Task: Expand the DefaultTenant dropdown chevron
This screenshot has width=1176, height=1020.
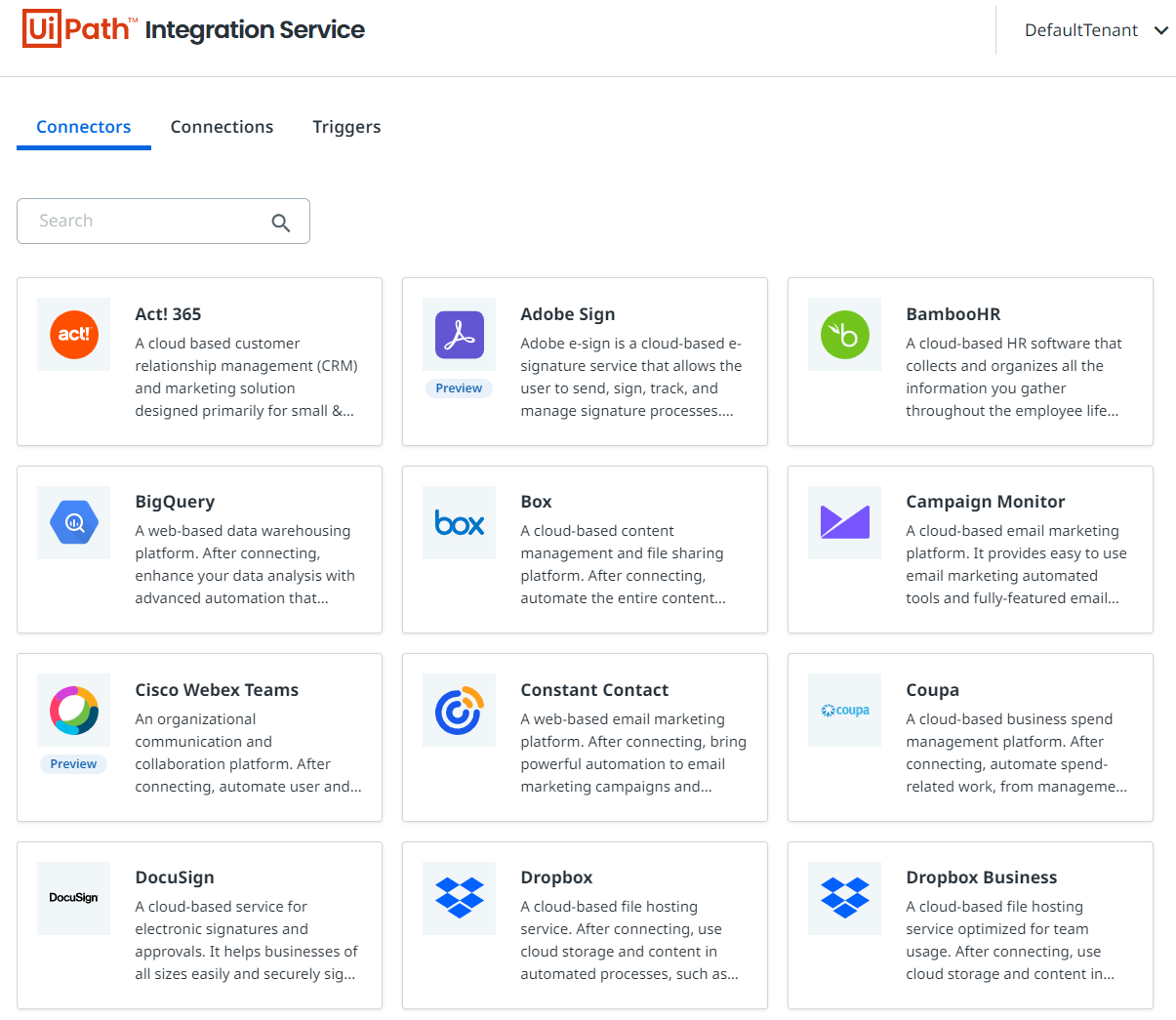Action: tap(1161, 30)
